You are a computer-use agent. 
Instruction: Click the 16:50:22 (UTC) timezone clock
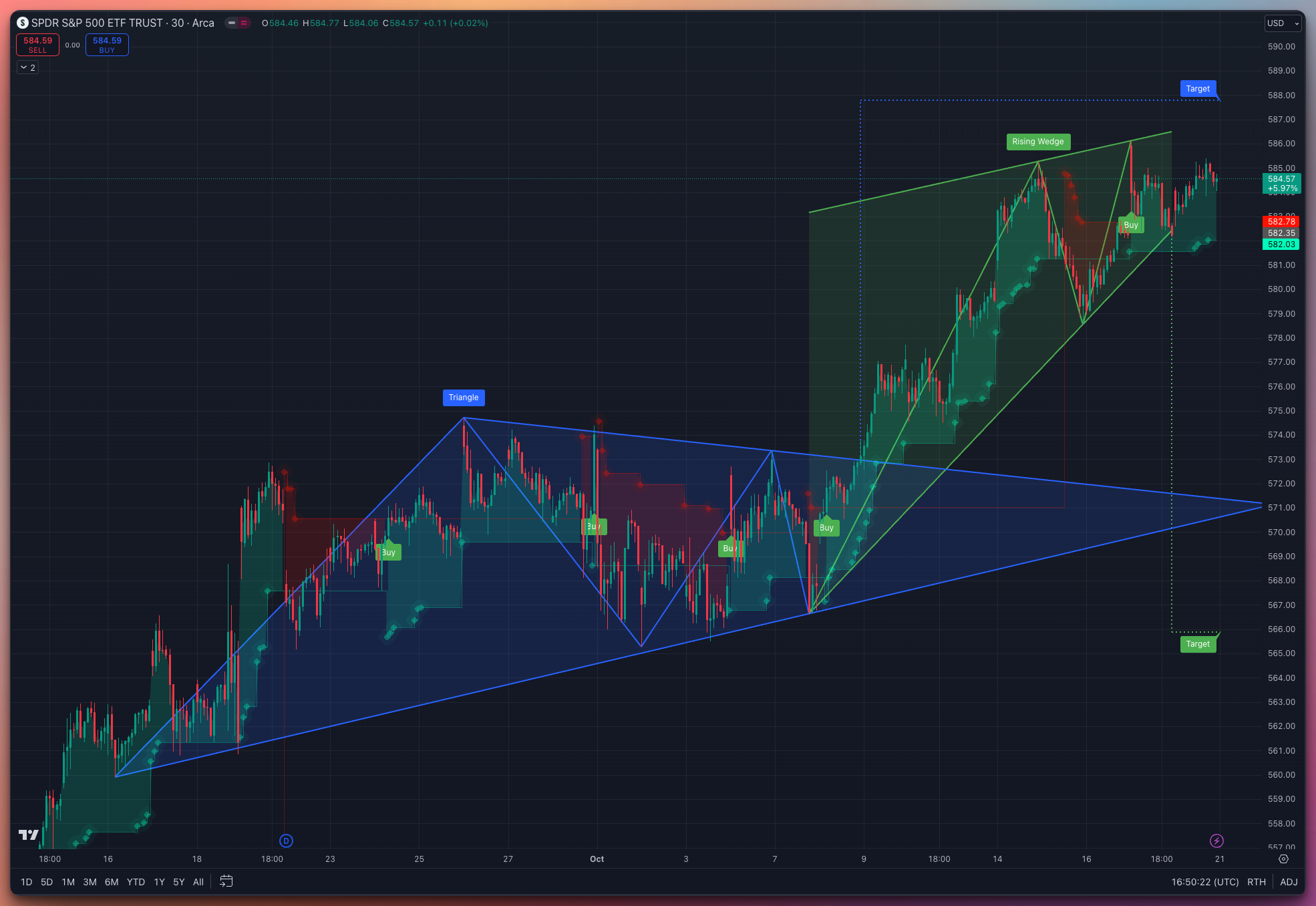click(1204, 882)
